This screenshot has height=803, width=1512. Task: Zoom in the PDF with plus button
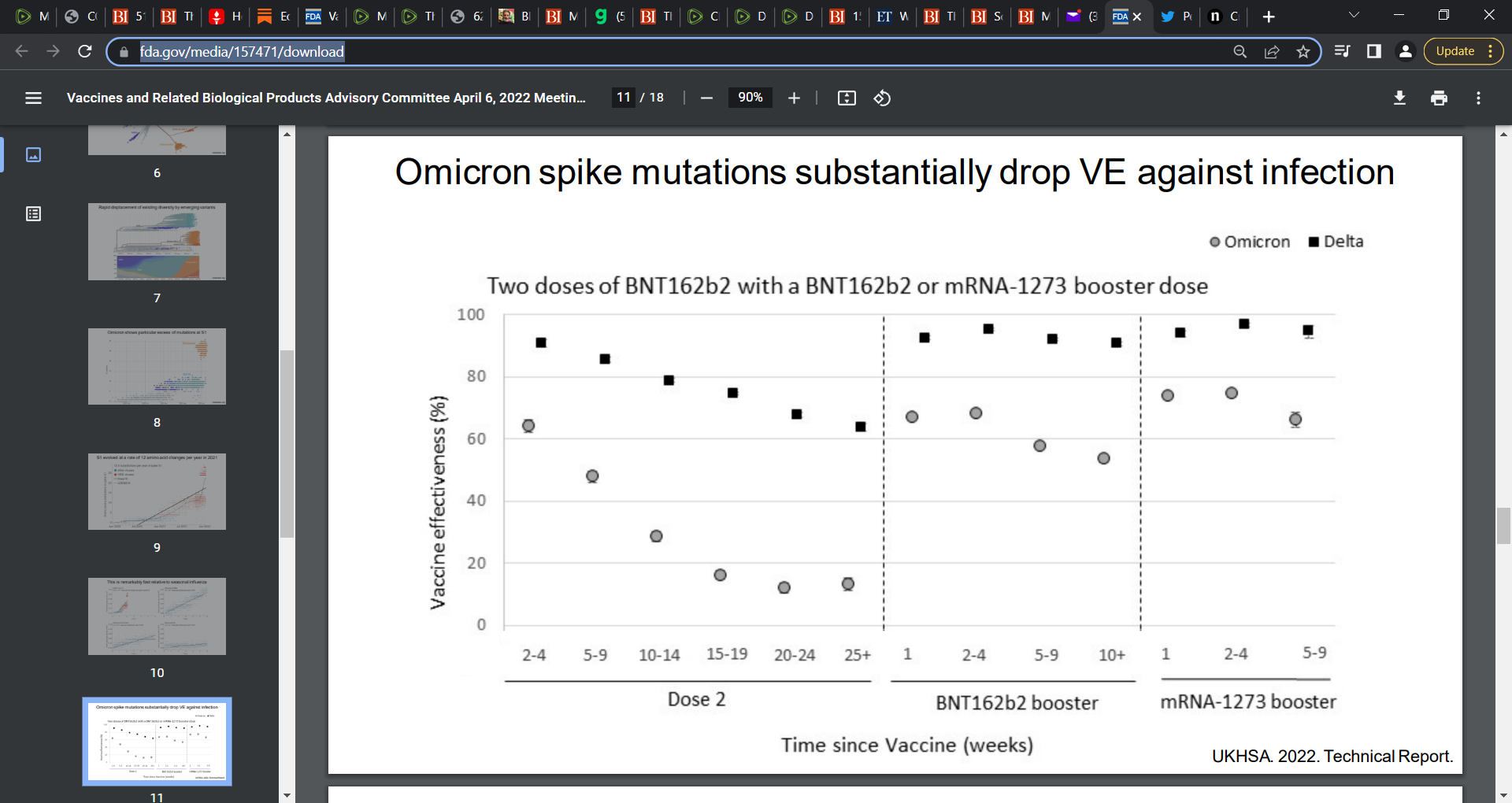(x=794, y=98)
